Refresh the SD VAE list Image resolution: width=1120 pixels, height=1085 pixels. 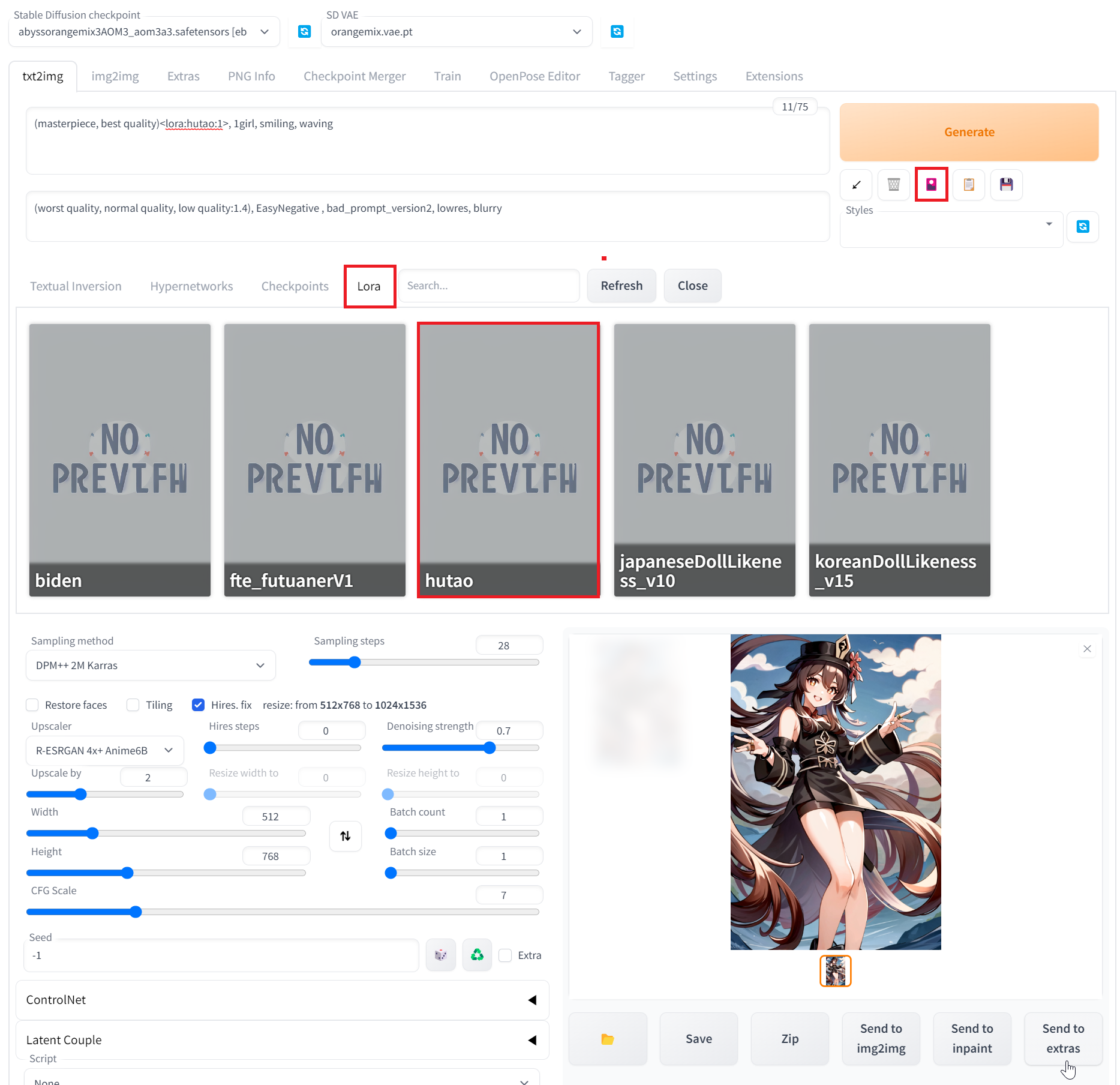coord(617,32)
